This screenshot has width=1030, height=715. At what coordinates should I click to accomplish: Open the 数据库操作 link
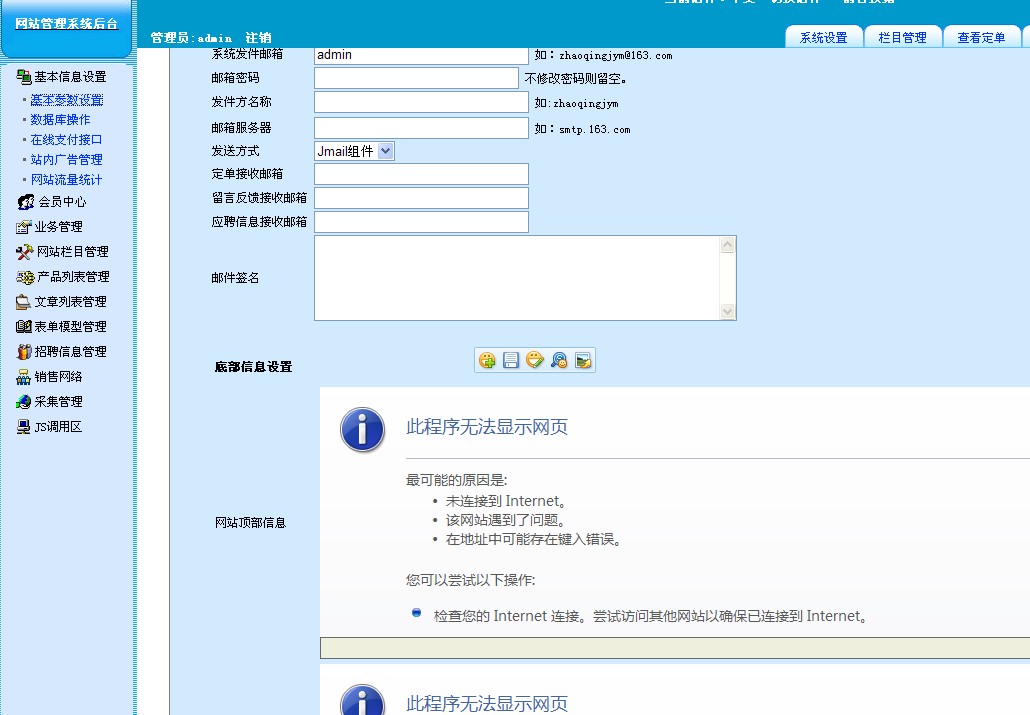coord(60,120)
